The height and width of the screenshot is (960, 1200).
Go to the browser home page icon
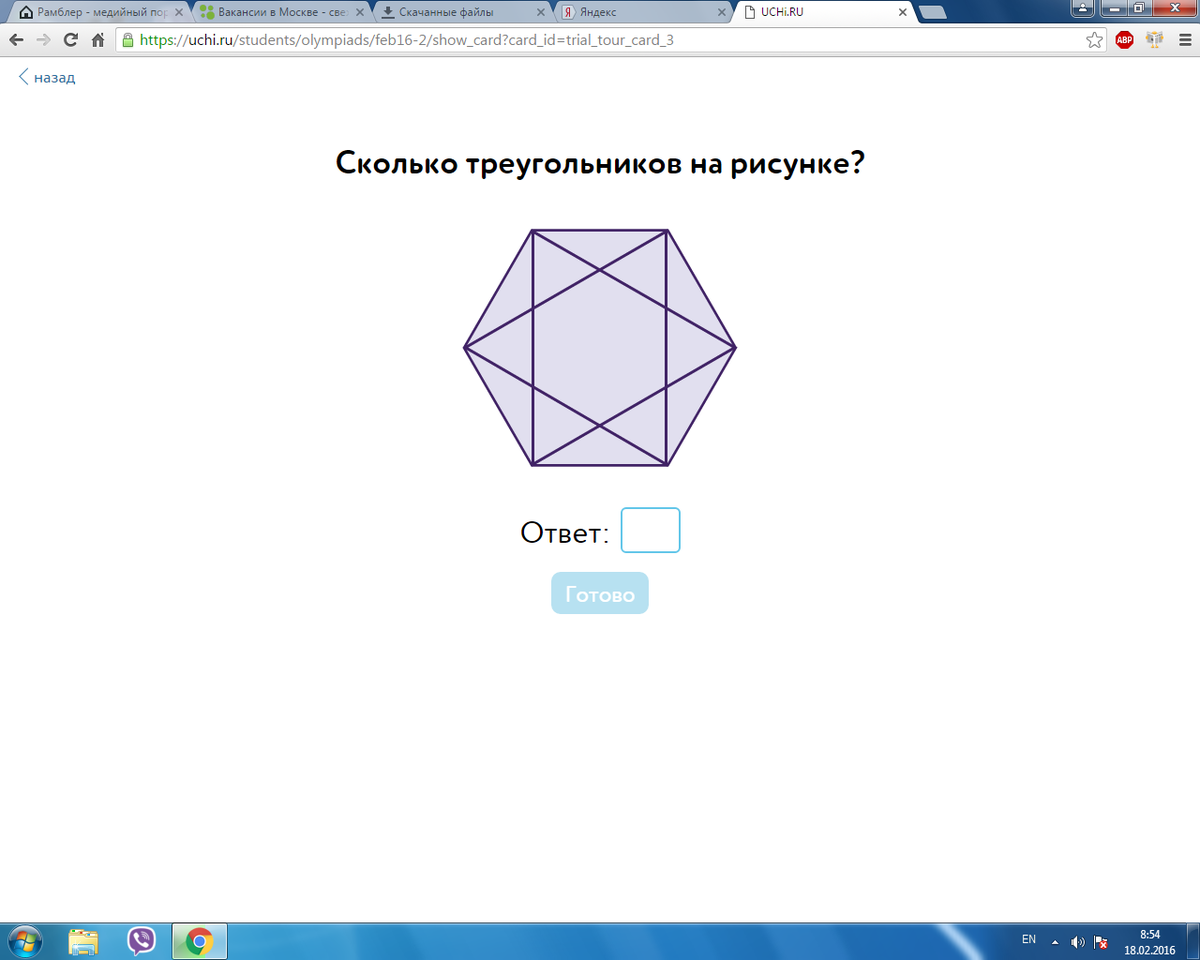(x=98, y=40)
